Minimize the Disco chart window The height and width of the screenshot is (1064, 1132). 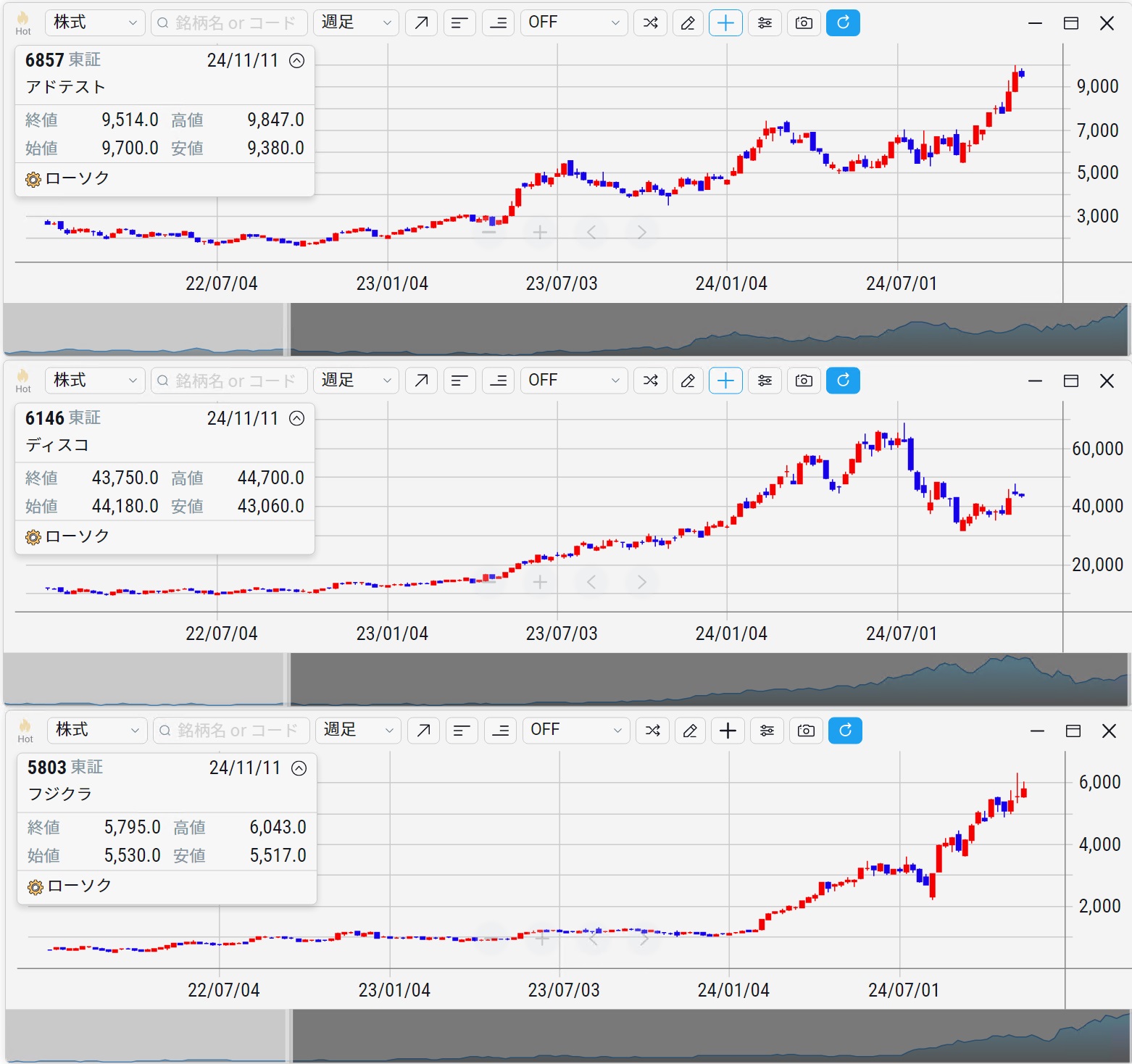[x=1035, y=381]
